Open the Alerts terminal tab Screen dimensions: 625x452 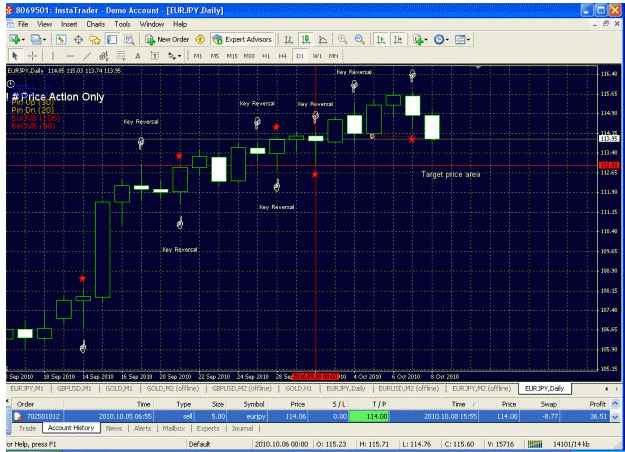pos(142,428)
